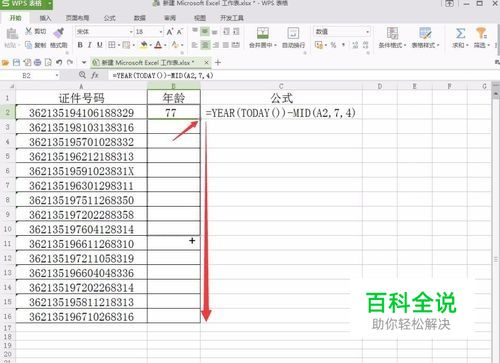Image resolution: width=500 pixels, height=363 pixels.
Task: Toggle top vertical alignment
Action: click(195, 31)
